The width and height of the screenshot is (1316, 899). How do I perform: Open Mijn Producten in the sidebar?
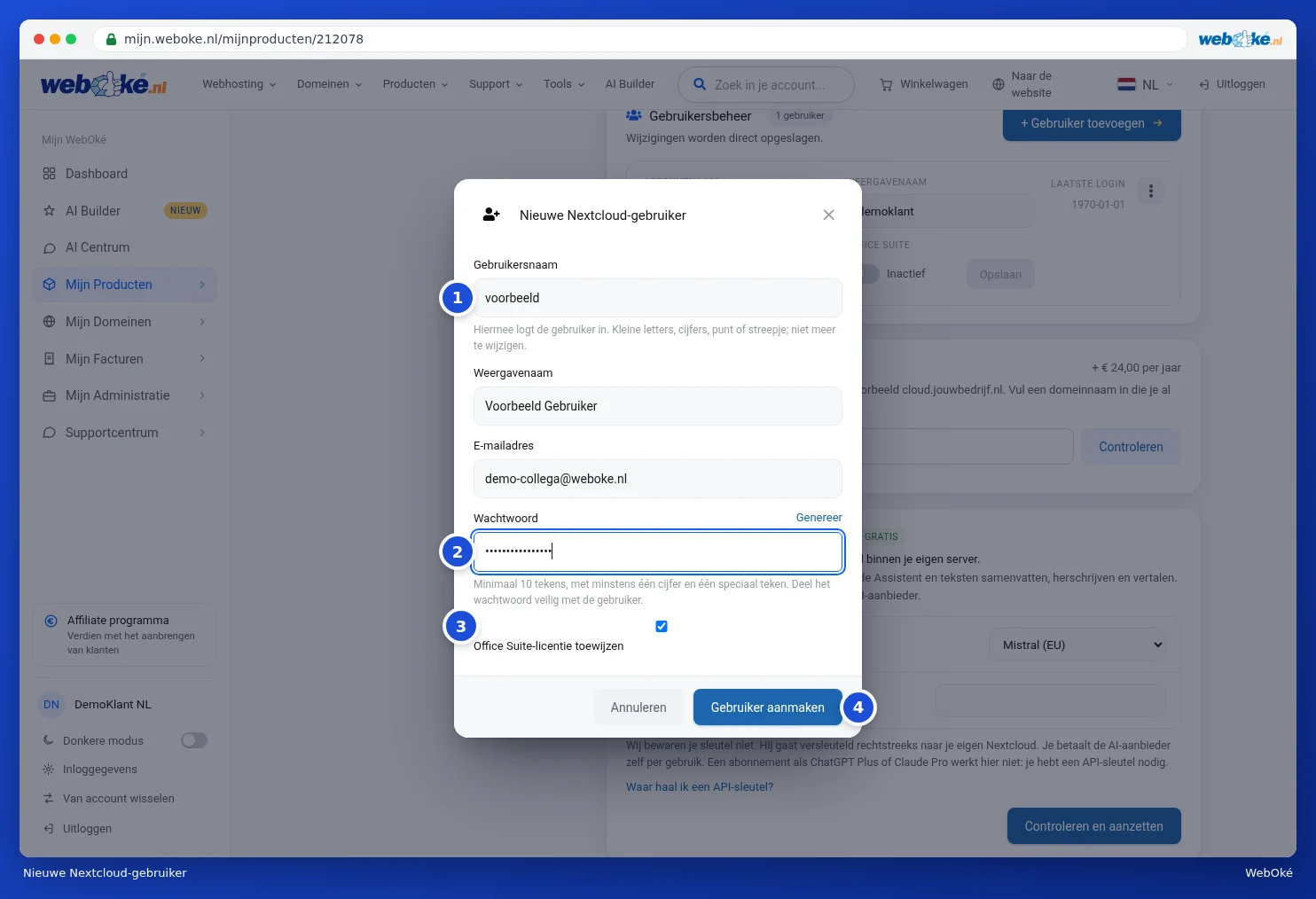click(x=125, y=285)
